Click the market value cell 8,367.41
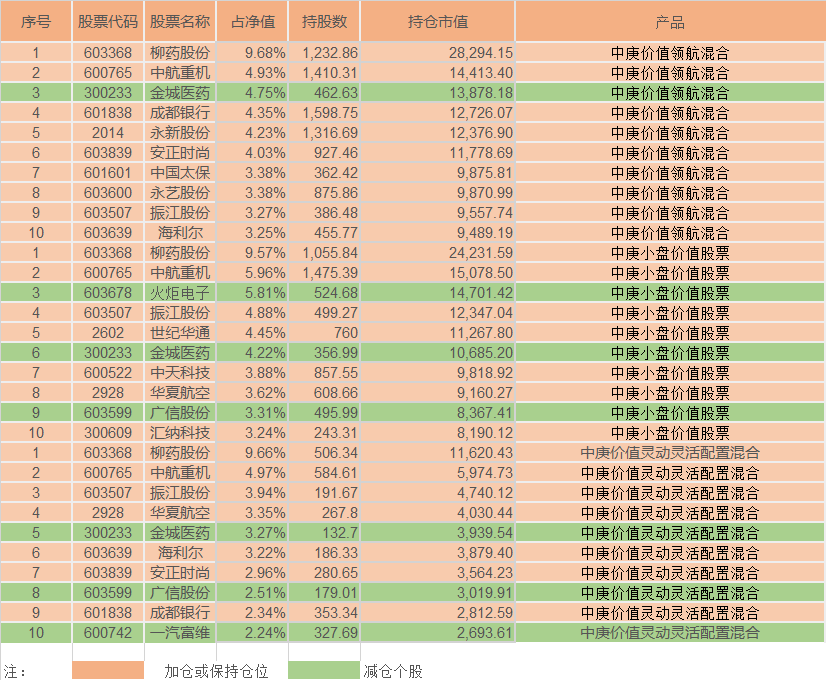This screenshot has height=680, width=826. tap(438, 413)
